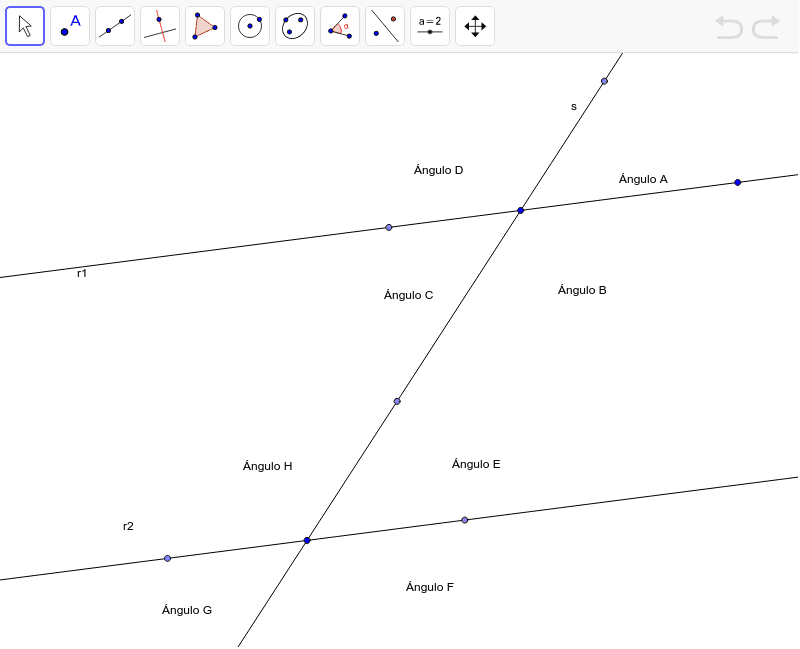Select point on r2 above Ángulo G
This screenshot has width=800, height=649.
coord(167,558)
